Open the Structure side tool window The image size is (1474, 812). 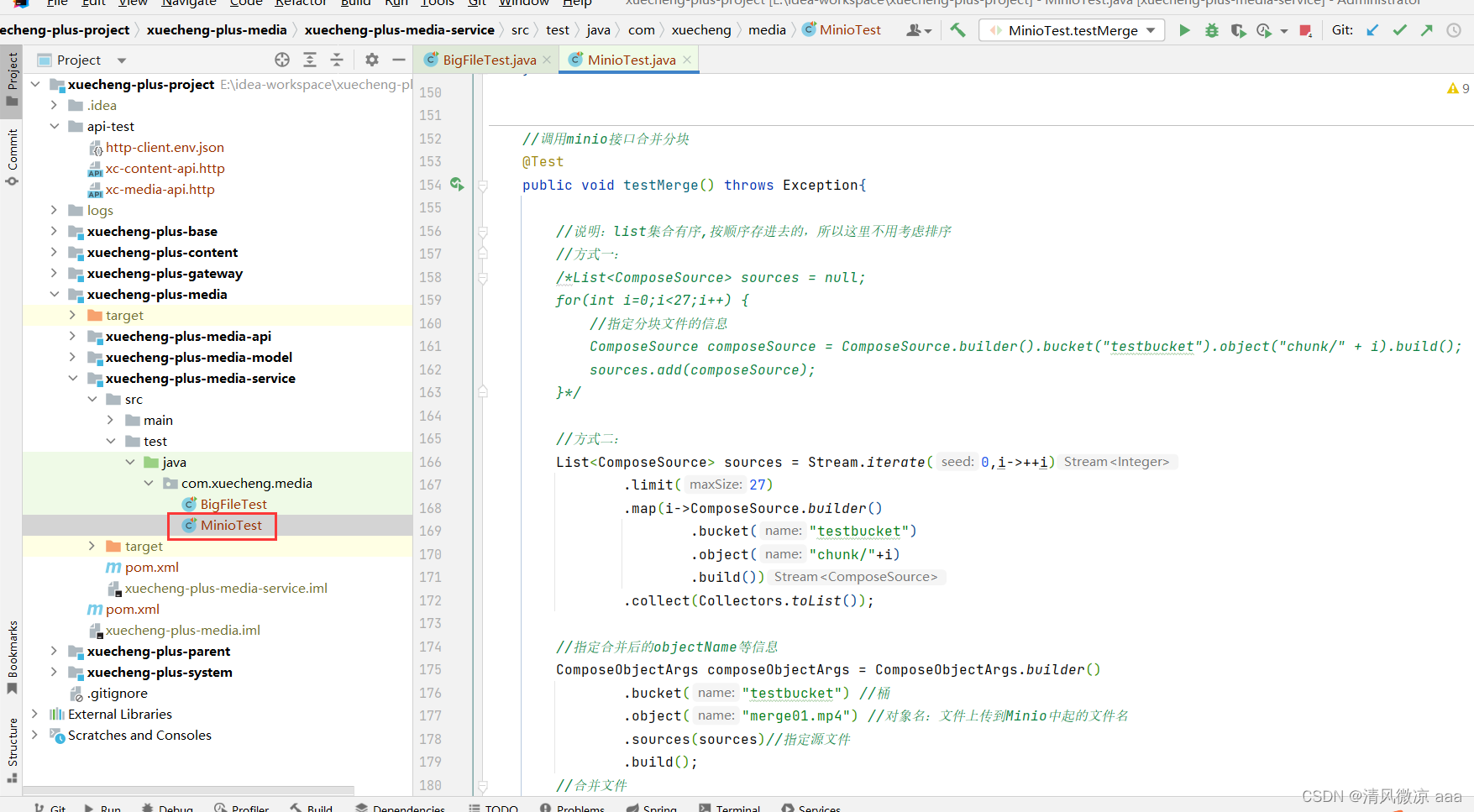pyautogui.click(x=12, y=750)
